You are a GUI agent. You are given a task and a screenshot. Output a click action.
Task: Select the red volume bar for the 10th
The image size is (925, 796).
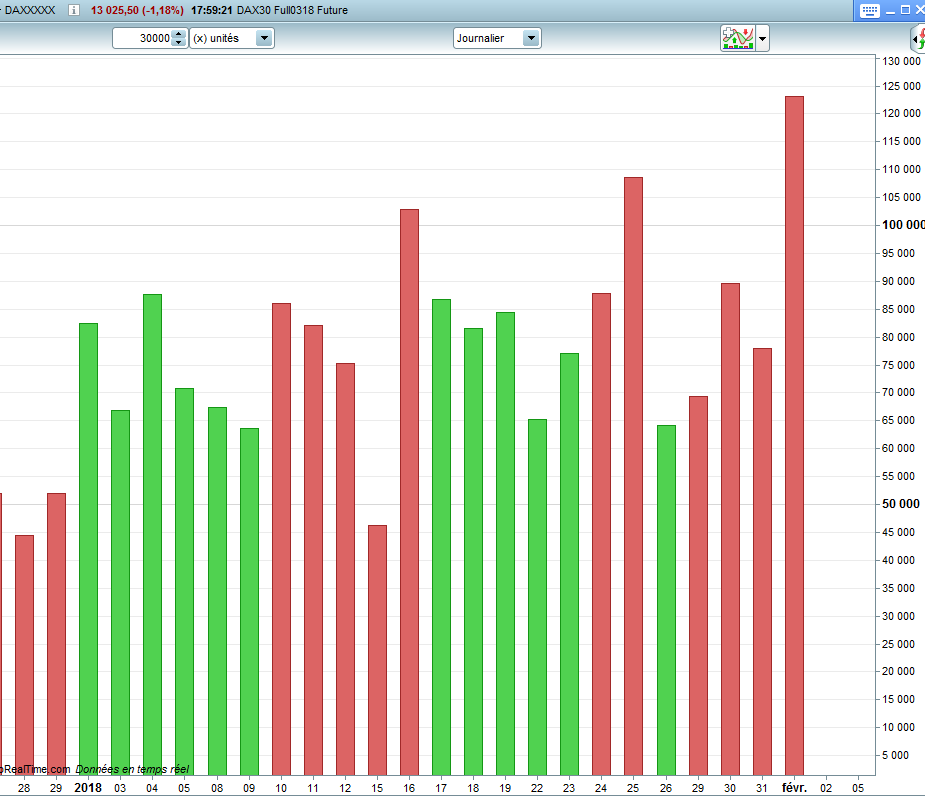coord(281,539)
